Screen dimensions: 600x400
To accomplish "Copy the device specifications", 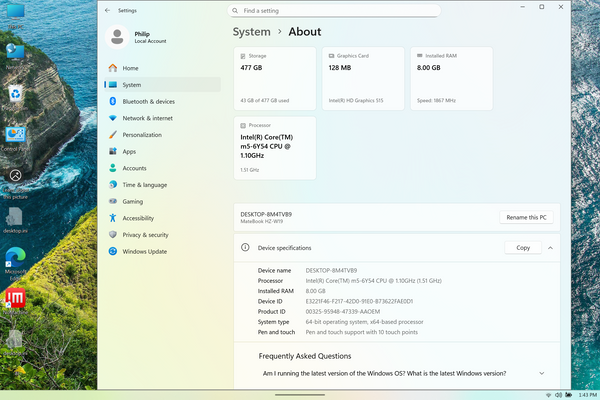I will [522, 247].
